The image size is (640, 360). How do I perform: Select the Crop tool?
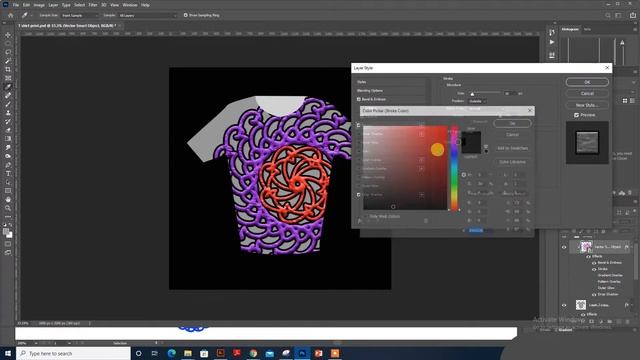8,69
